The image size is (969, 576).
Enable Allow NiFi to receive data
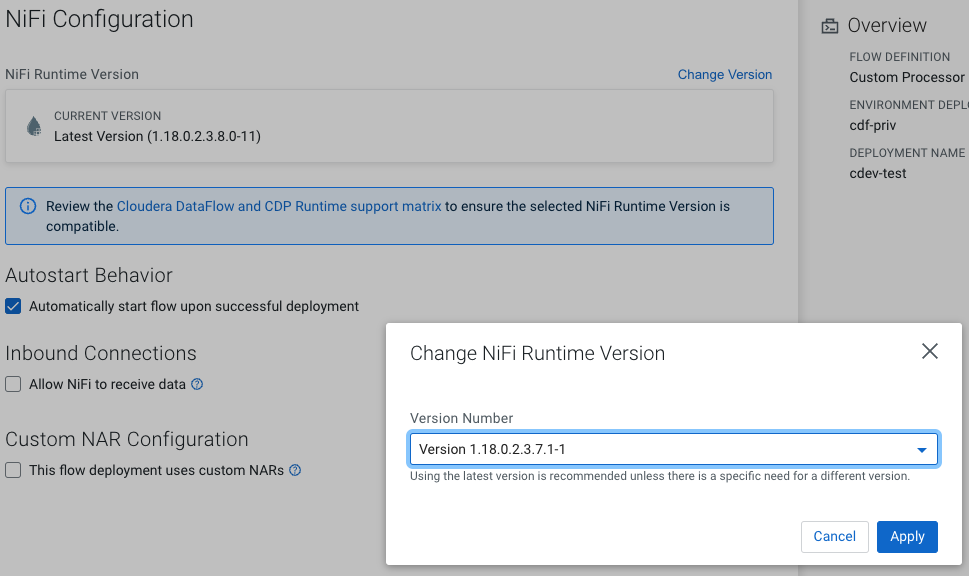click(x=13, y=384)
